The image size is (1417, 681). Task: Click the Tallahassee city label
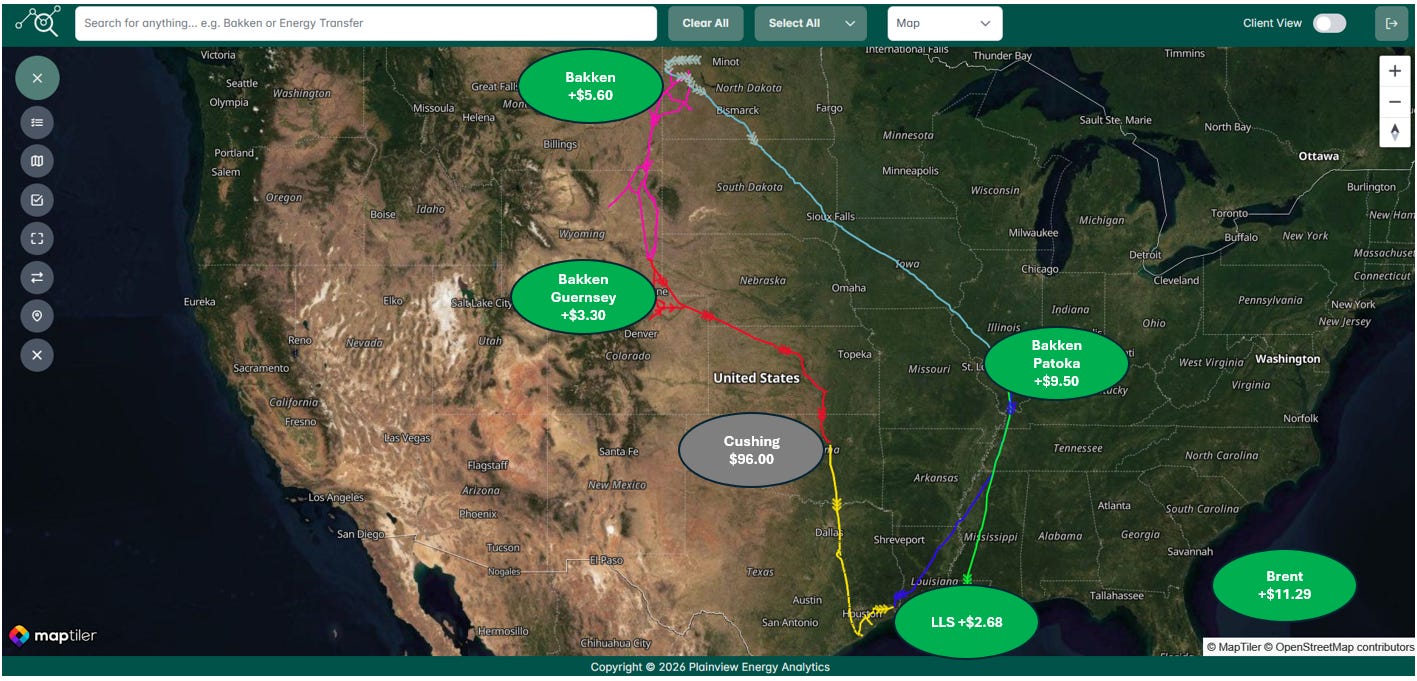tap(1116, 596)
